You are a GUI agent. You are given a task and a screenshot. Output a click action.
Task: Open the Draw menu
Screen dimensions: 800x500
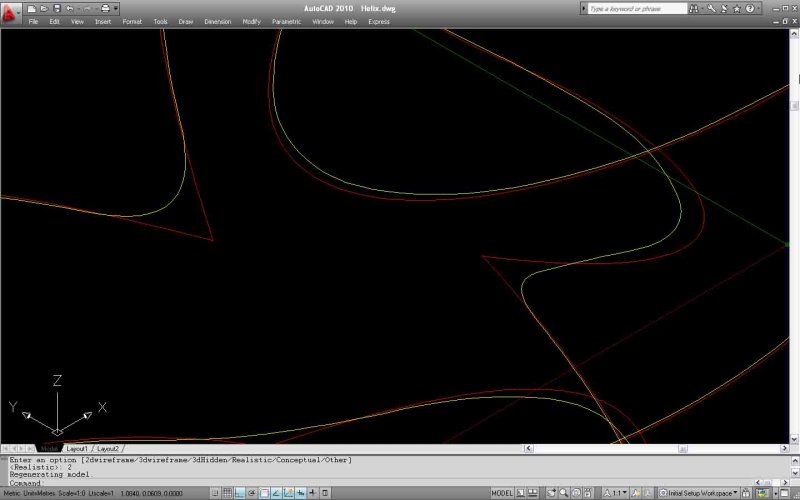point(186,21)
